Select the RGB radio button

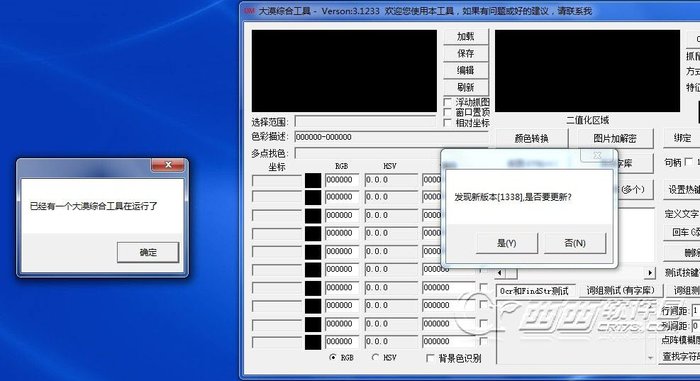333,357
